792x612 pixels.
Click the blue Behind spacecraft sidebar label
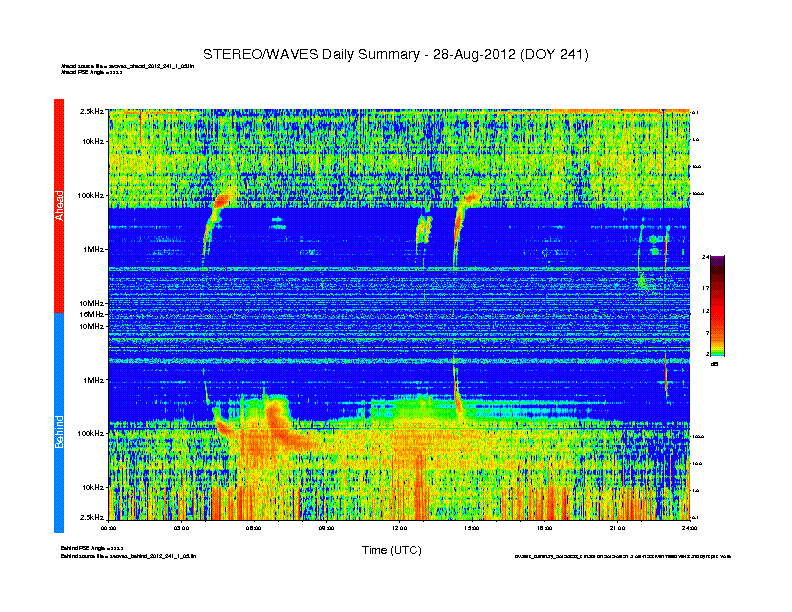(x=59, y=428)
